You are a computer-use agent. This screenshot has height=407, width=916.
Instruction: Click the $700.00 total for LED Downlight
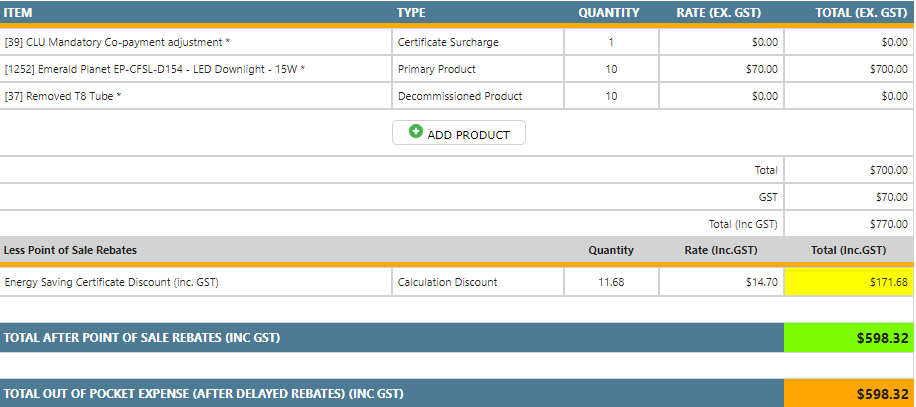[848, 69]
